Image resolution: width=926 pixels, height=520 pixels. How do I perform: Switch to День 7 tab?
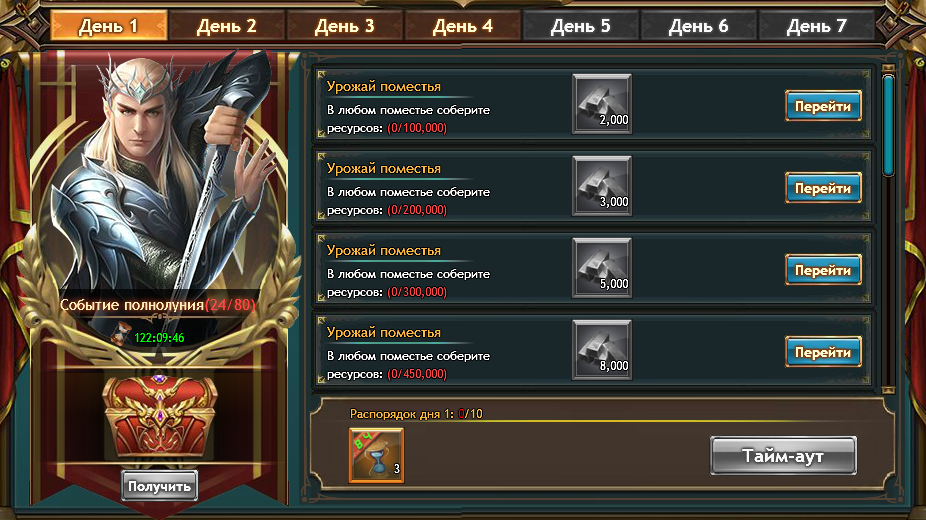coord(817,26)
